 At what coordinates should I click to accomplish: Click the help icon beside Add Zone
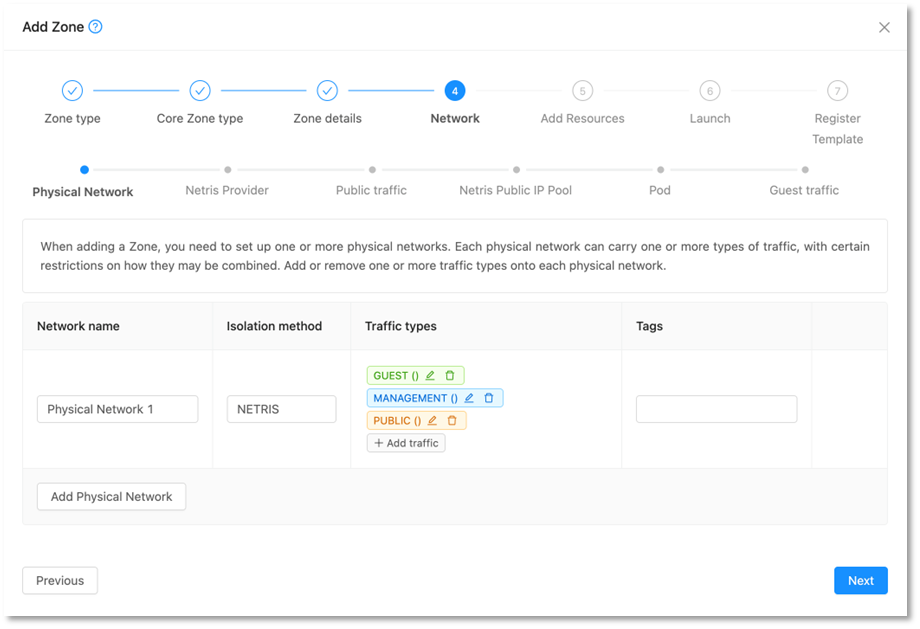pyautogui.click(x=96, y=27)
